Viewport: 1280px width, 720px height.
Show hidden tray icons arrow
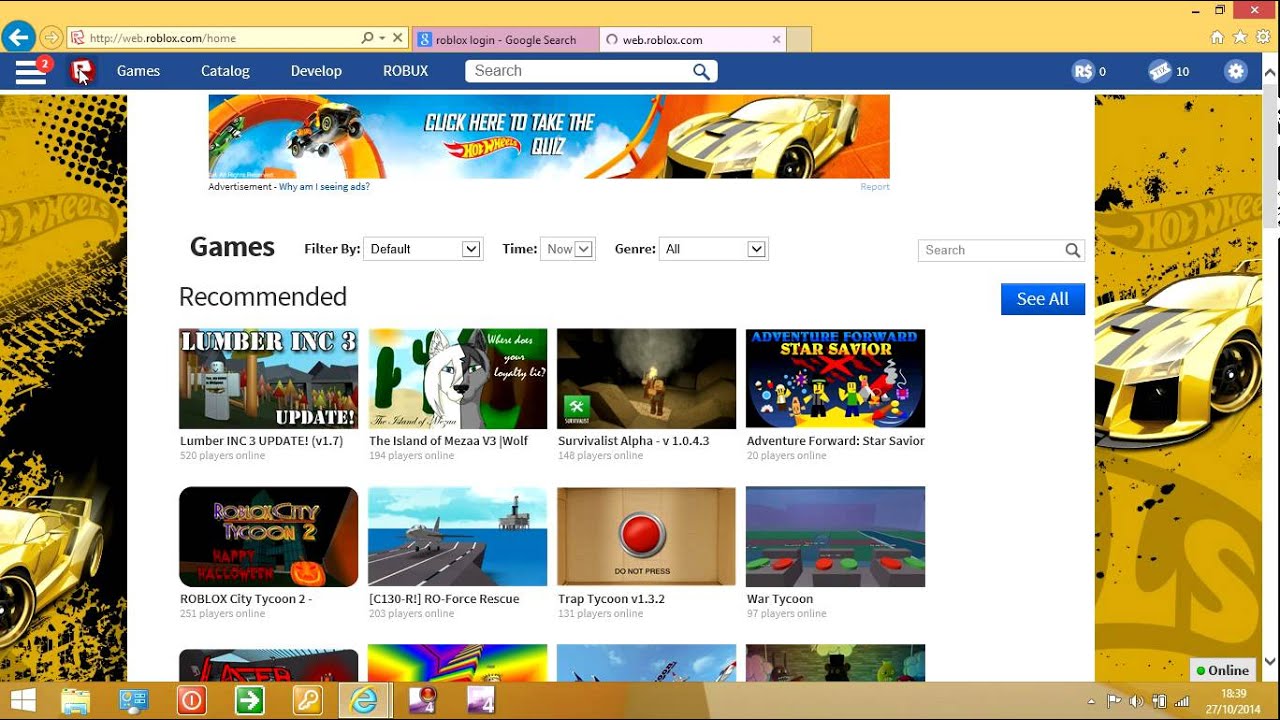(1091, 701)
